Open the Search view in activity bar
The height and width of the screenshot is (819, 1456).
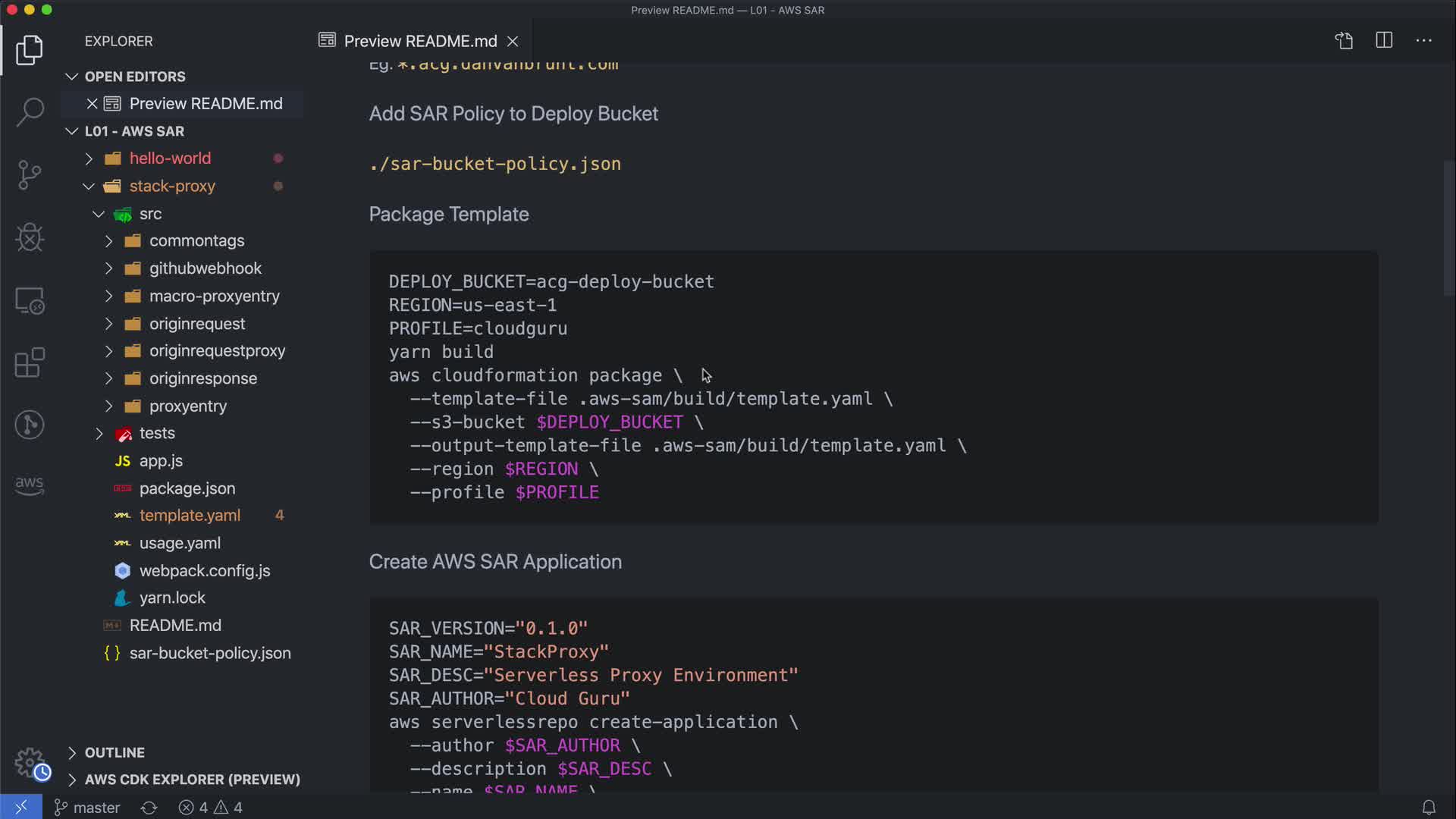pyautogui.click(x=30, y=112)
